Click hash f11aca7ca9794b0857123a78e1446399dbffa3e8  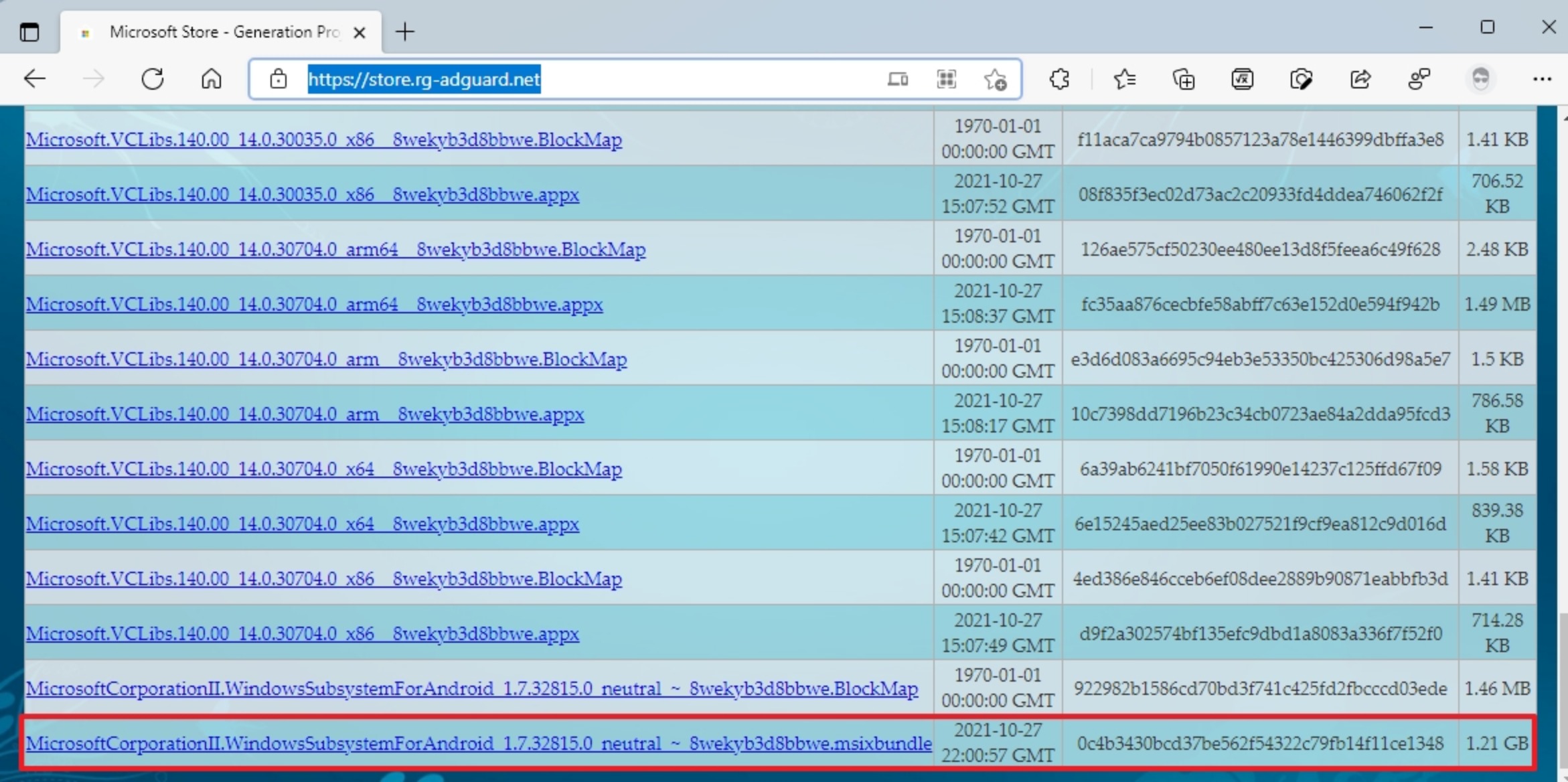point(1260,139)
